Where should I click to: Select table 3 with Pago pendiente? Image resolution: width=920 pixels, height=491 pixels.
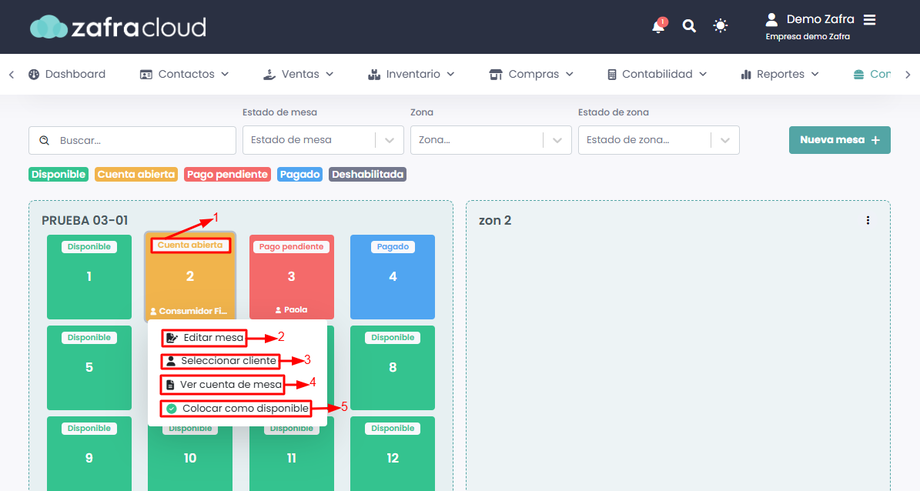(292, 277)
